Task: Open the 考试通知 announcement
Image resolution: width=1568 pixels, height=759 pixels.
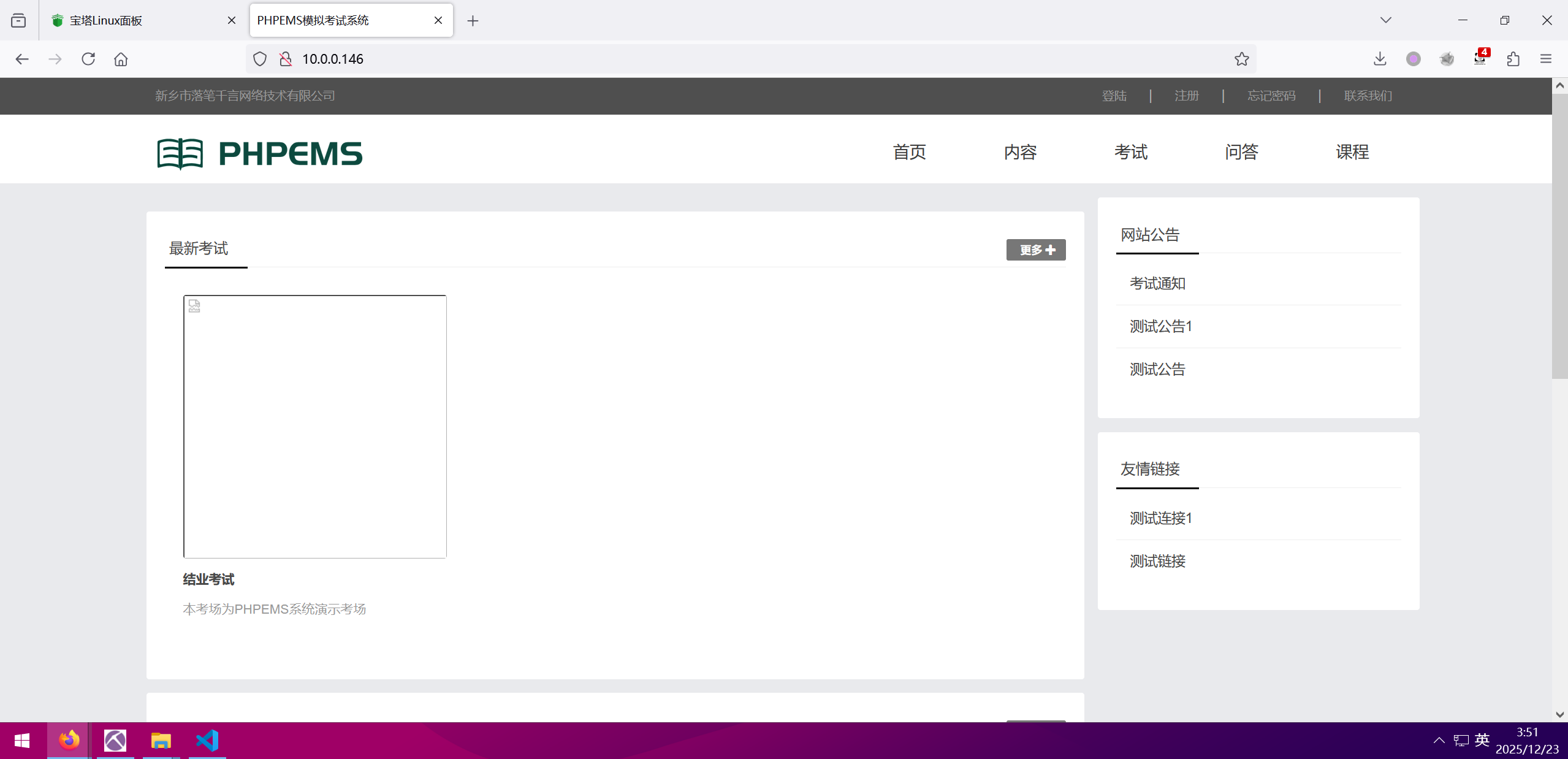Action: 1157,283
